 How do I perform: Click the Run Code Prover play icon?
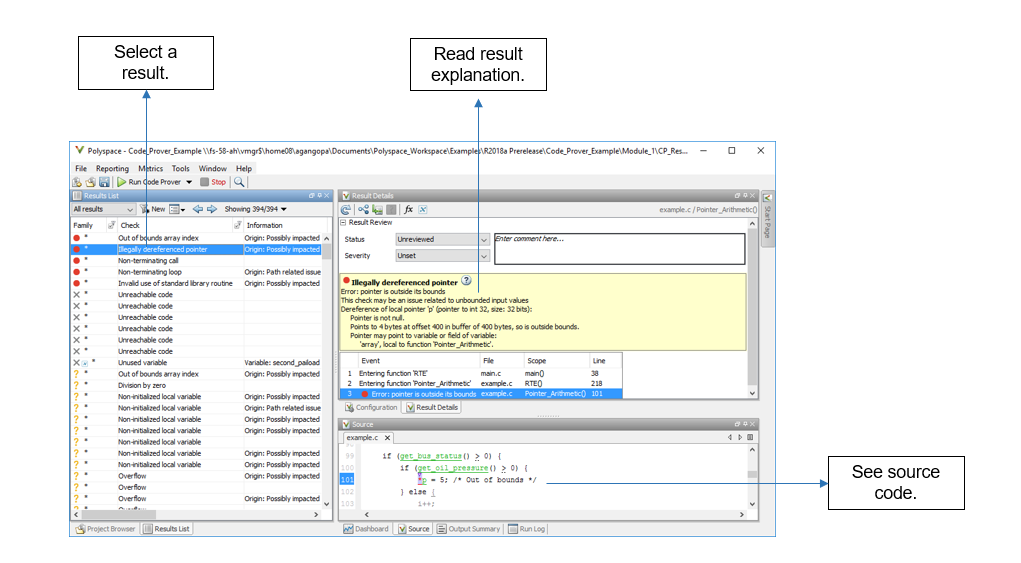(x=121, y=183)
